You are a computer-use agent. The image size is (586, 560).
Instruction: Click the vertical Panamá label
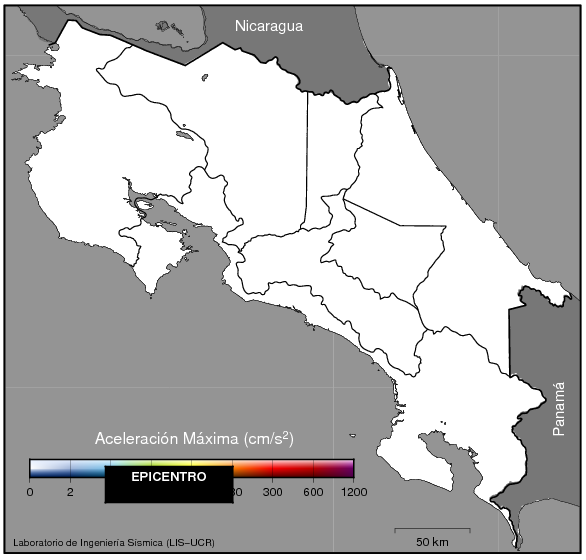(559, 409)
